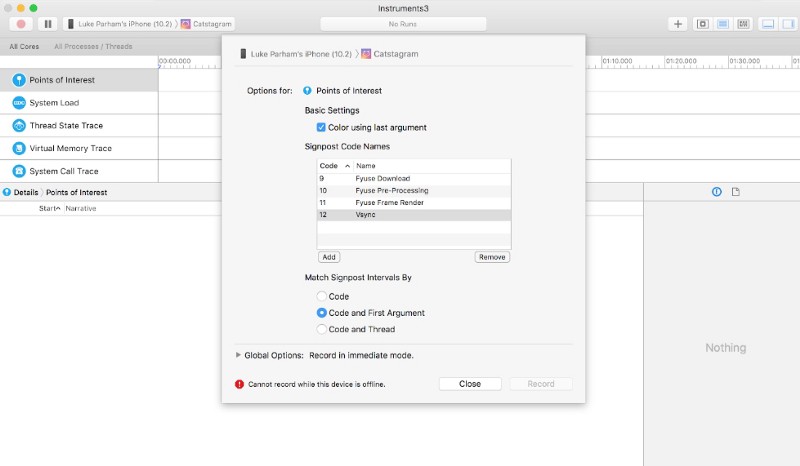Toggle Color using last argument checkbox

click(321, 128)
